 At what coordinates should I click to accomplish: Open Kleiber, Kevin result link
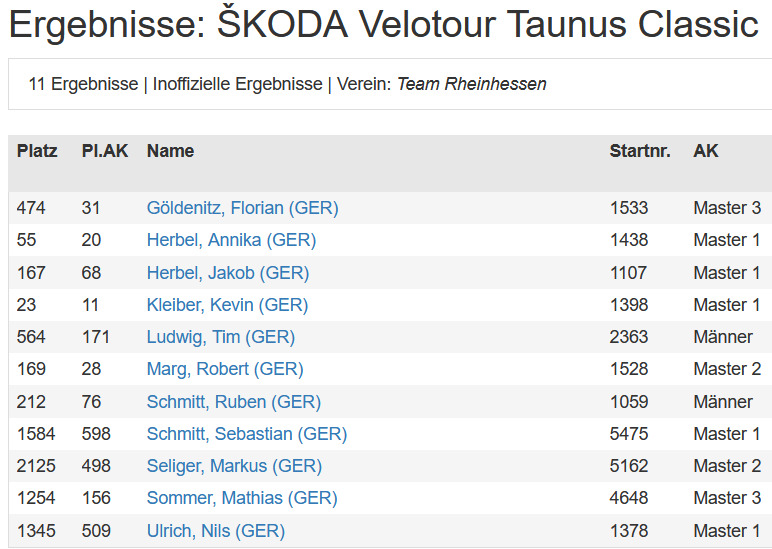pos(227,305)
